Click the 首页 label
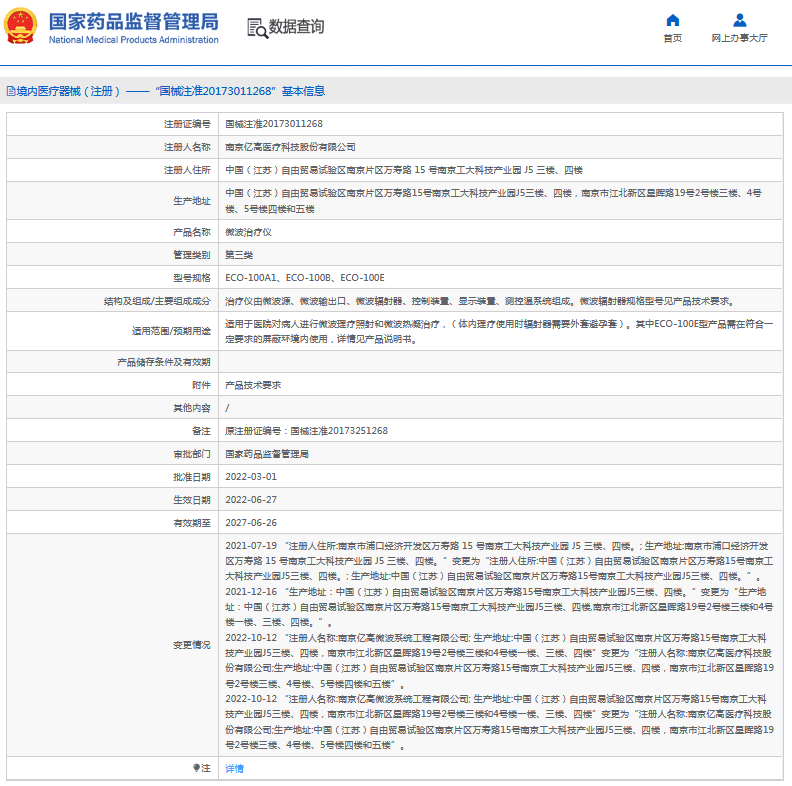792x786 pixels. coord(673,38)
